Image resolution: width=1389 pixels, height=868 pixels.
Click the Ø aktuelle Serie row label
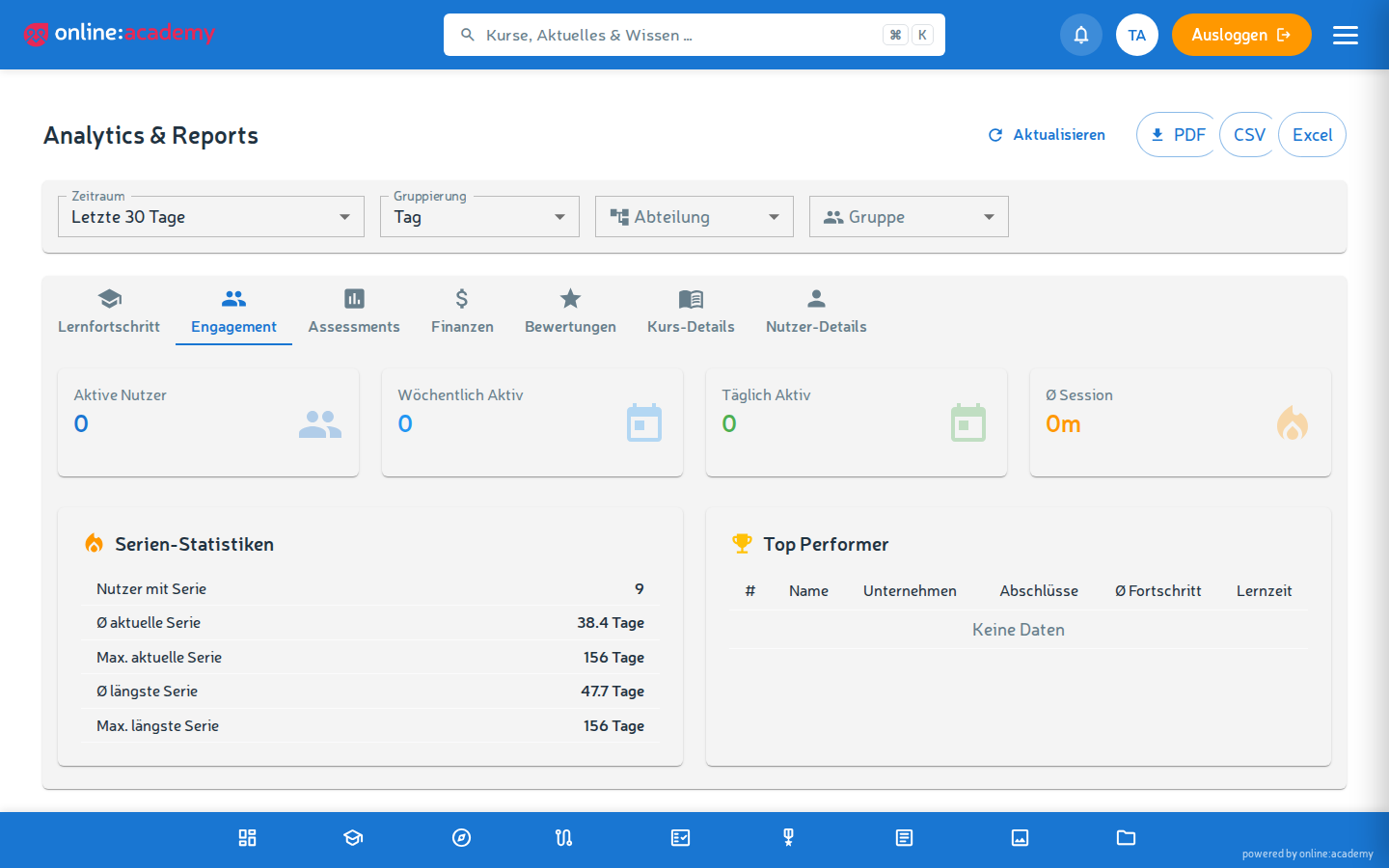[149, 623]
